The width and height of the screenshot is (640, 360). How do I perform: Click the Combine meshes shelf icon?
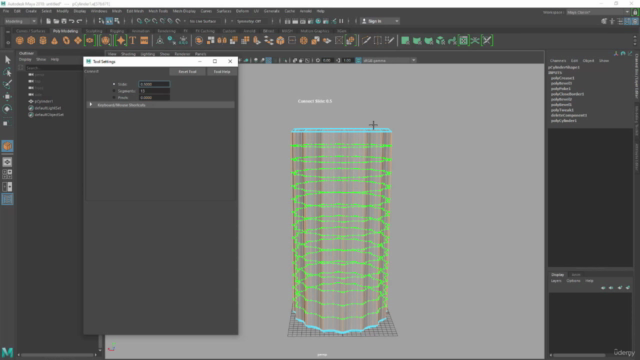[199, 40]
